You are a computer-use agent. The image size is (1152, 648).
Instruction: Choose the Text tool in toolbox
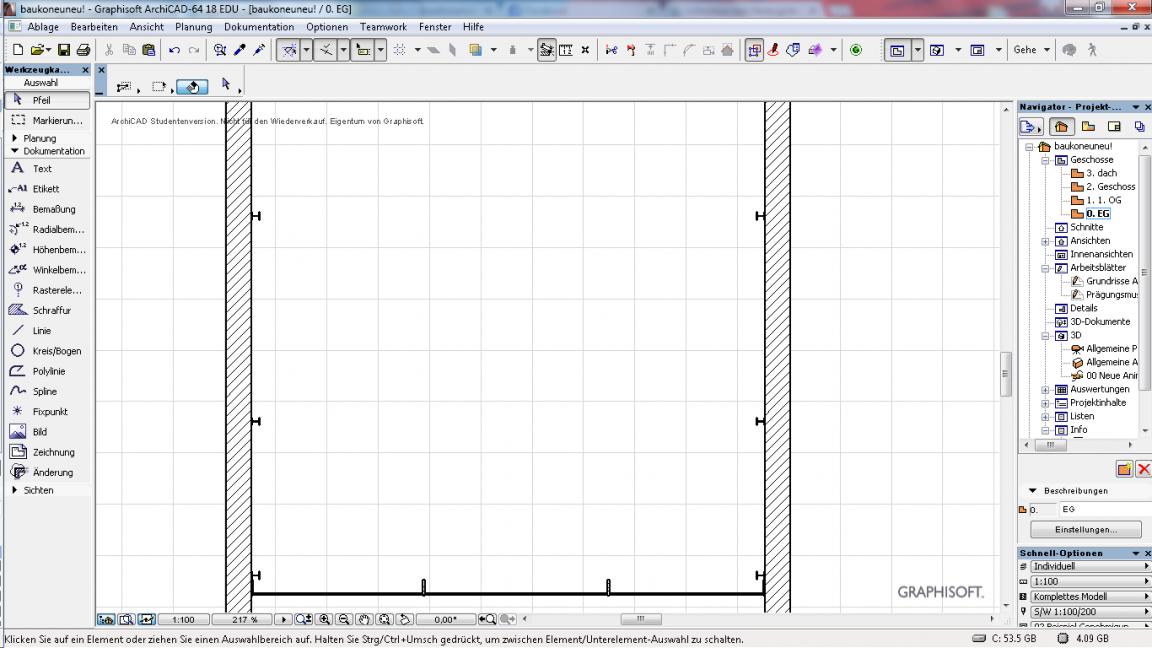(47, 168)
